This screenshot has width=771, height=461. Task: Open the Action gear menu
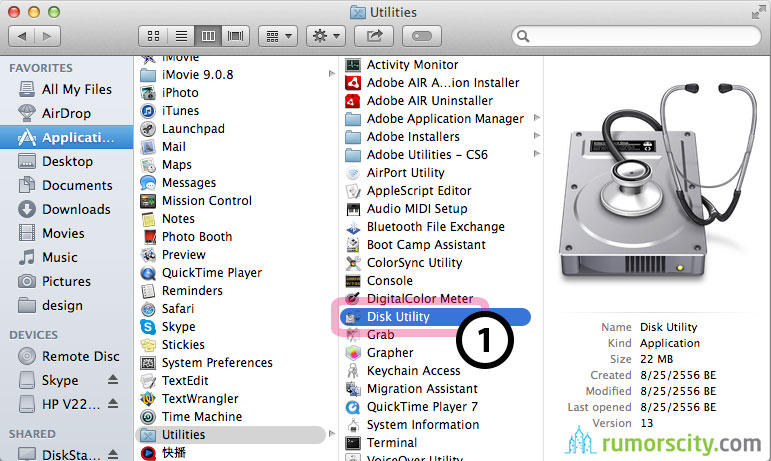click(x=326, y=36)
